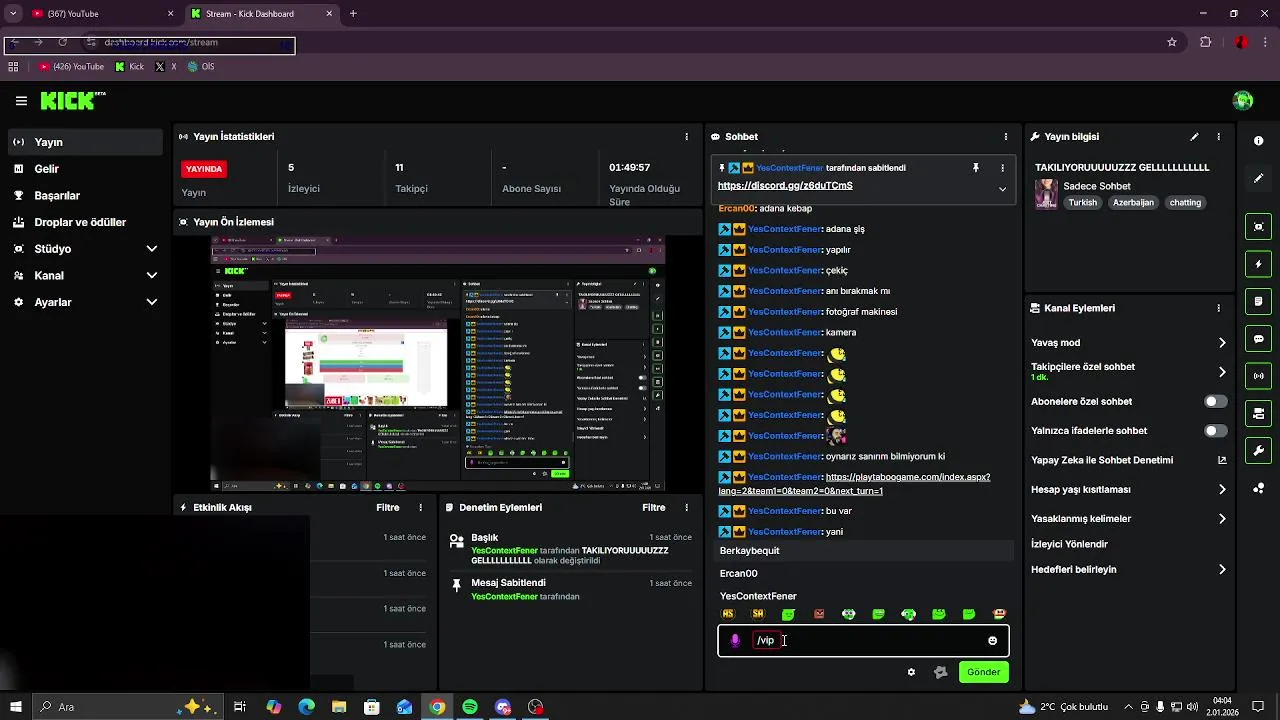The width and height of the screenshot is (1280, 720).
Task: Toggle the stream preview panel icon in right sidebar
Action: click(x=1259, y=227)
